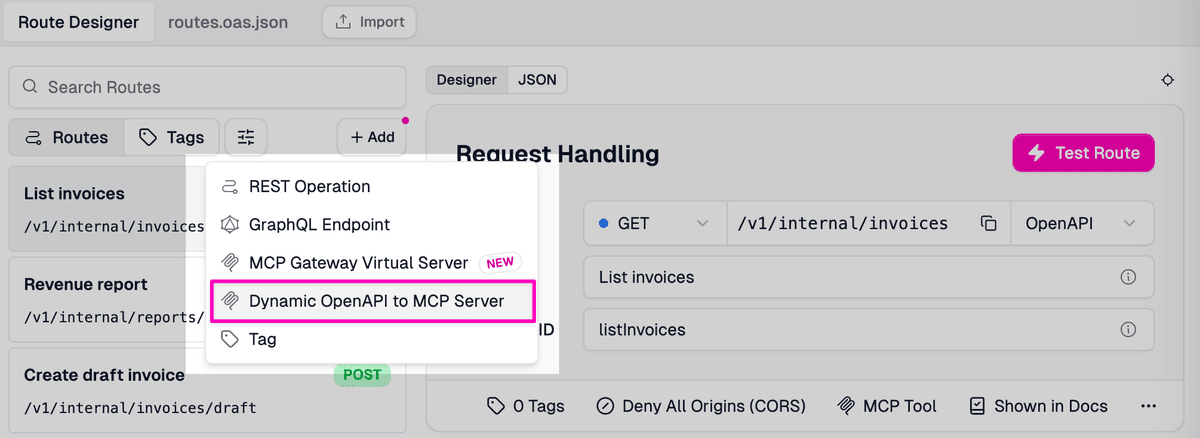Click the REST Operation menu icon
The height and width of the screenshot is (438, 1200).
(230, 187)
